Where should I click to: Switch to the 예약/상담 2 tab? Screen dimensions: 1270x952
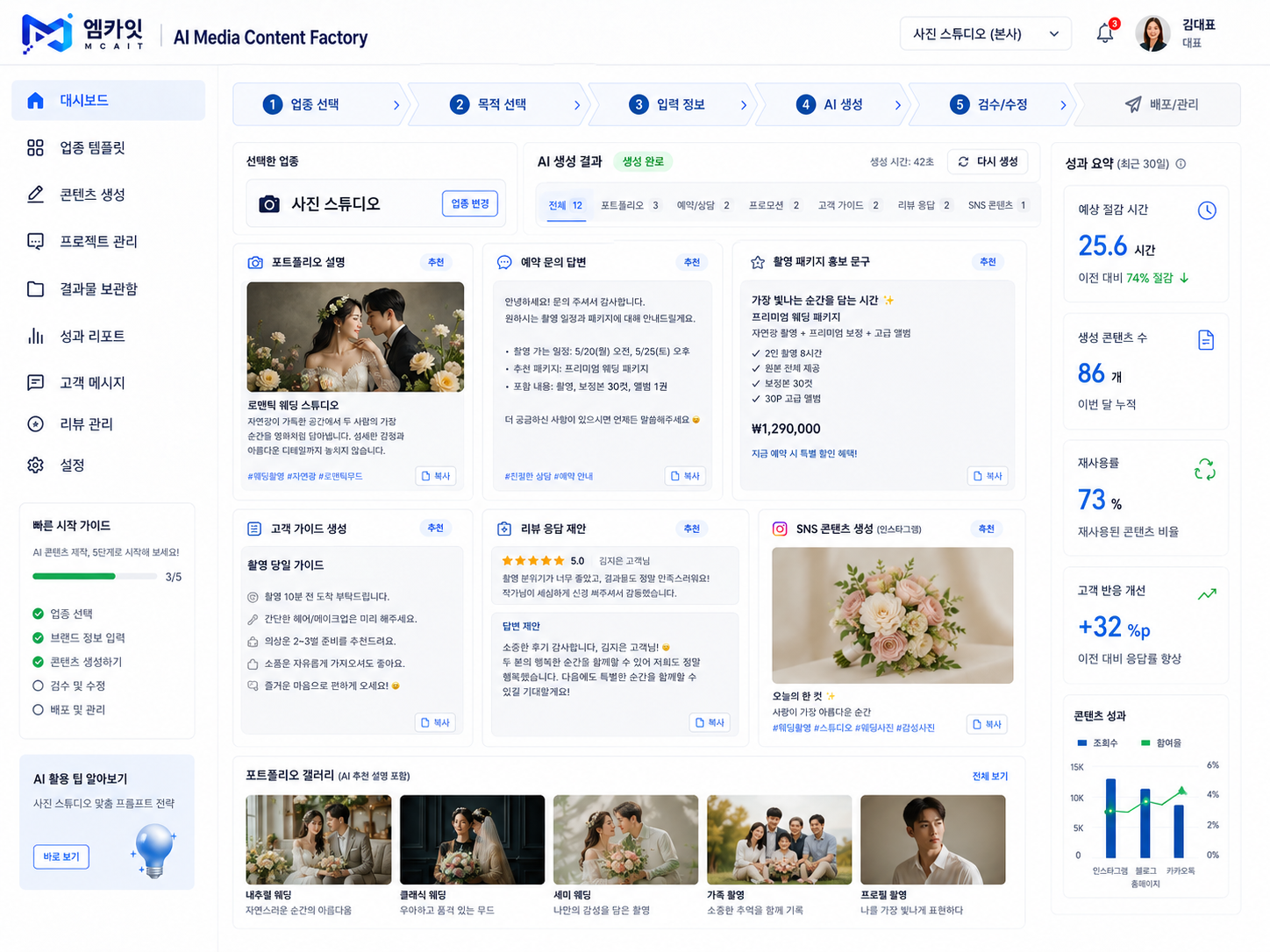[703, 205]
